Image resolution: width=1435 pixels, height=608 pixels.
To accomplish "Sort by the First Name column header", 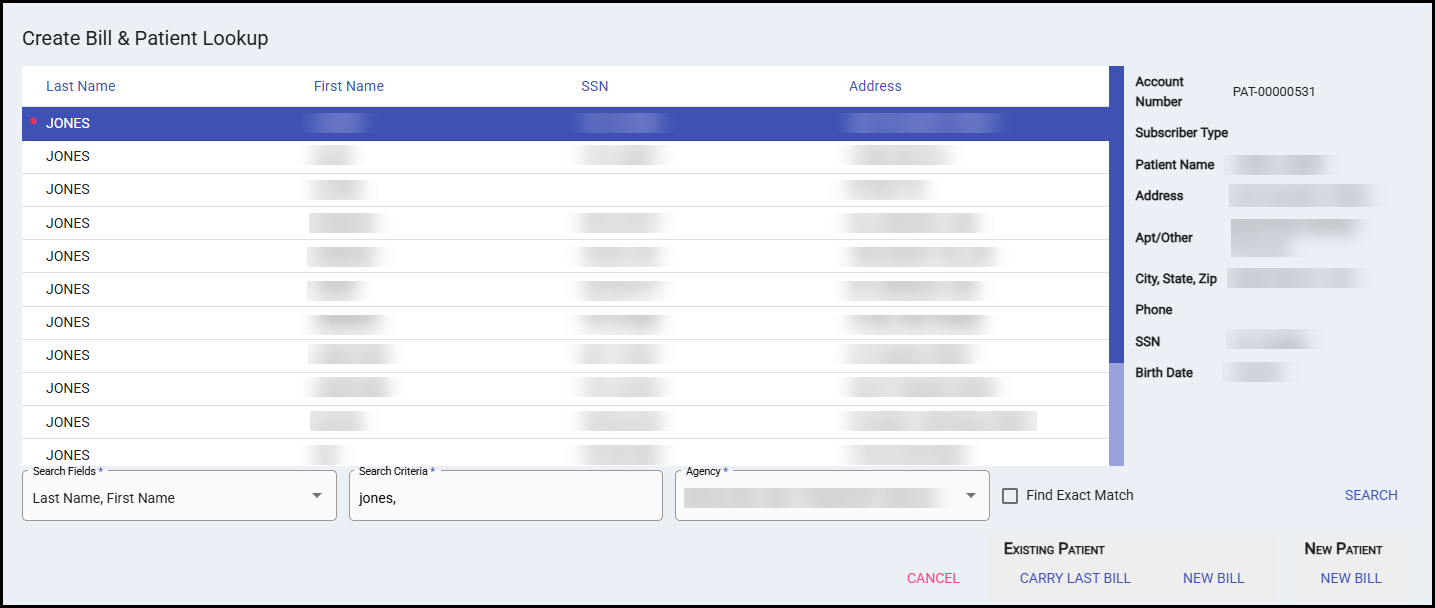I will 348,86.
